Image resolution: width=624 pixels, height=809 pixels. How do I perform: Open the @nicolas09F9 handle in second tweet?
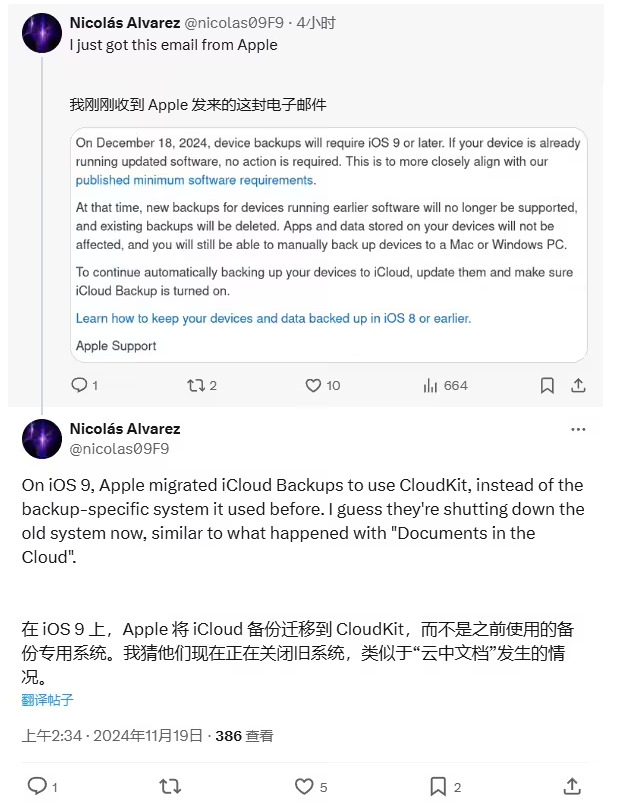(119, 448)
